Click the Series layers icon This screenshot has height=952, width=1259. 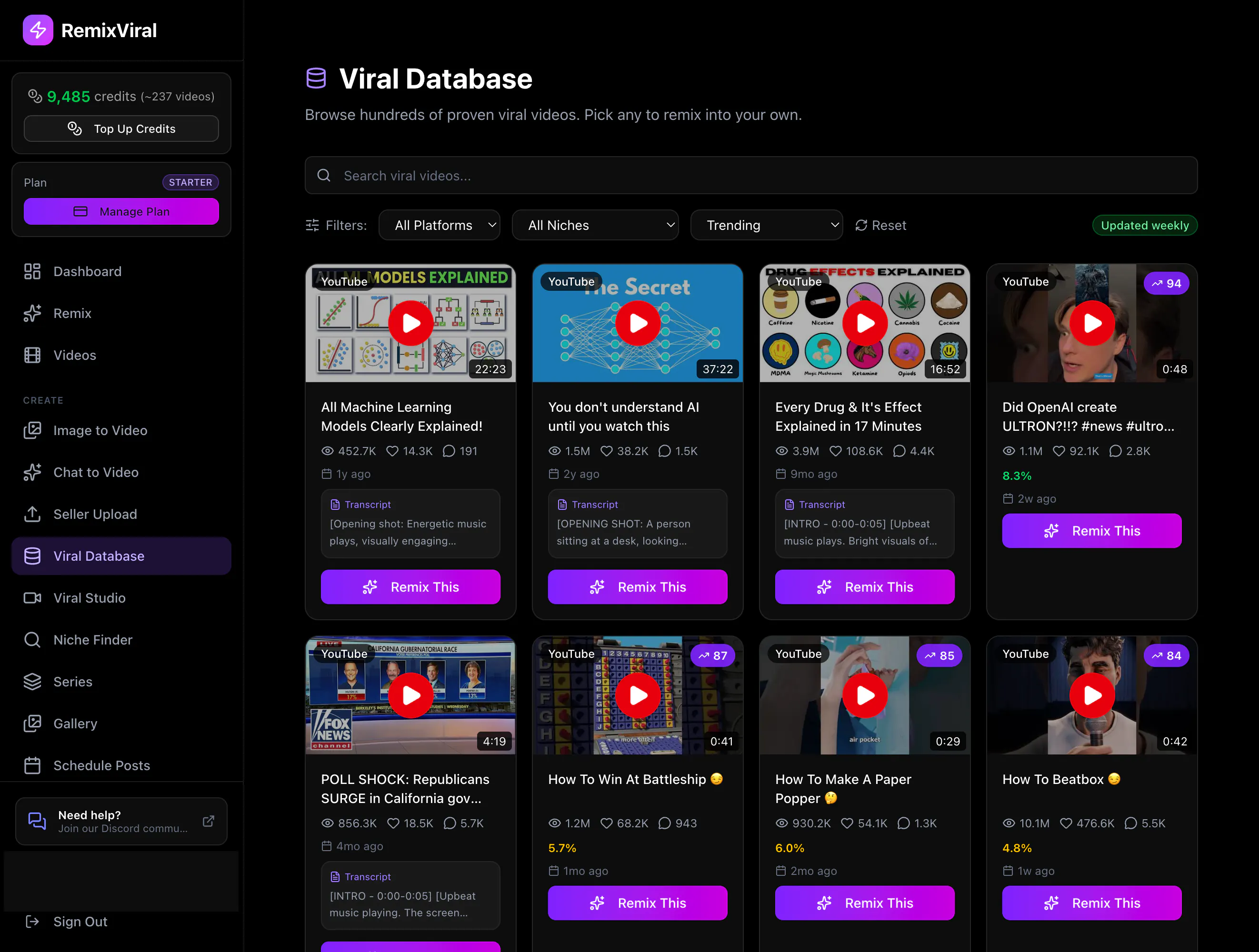tap(32, 681)
